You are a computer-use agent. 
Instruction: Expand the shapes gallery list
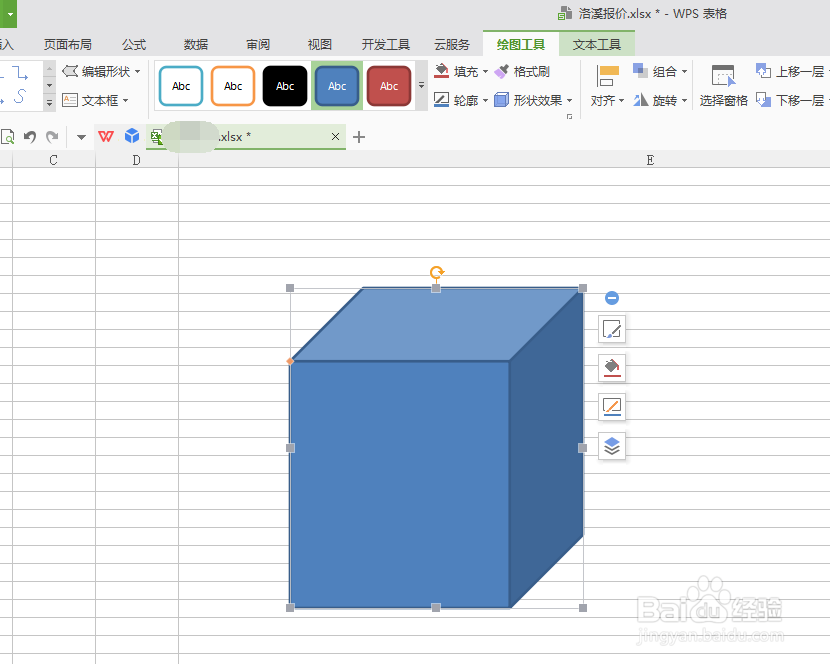pos(49,102)
